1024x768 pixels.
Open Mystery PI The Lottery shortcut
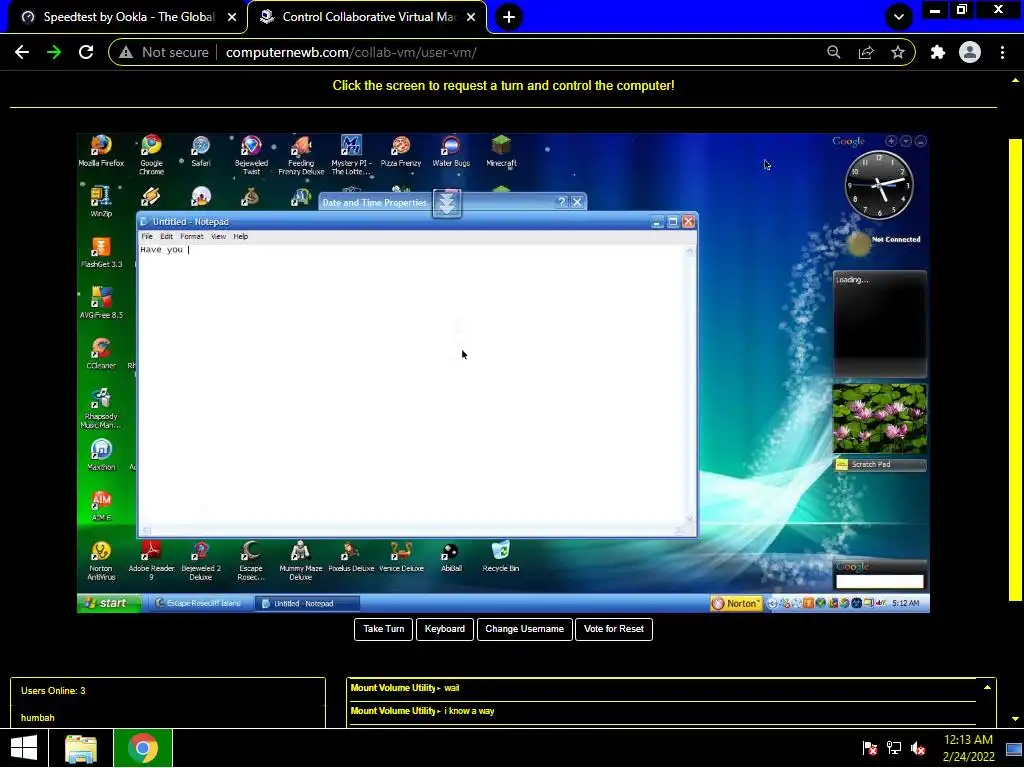(351, 155)
